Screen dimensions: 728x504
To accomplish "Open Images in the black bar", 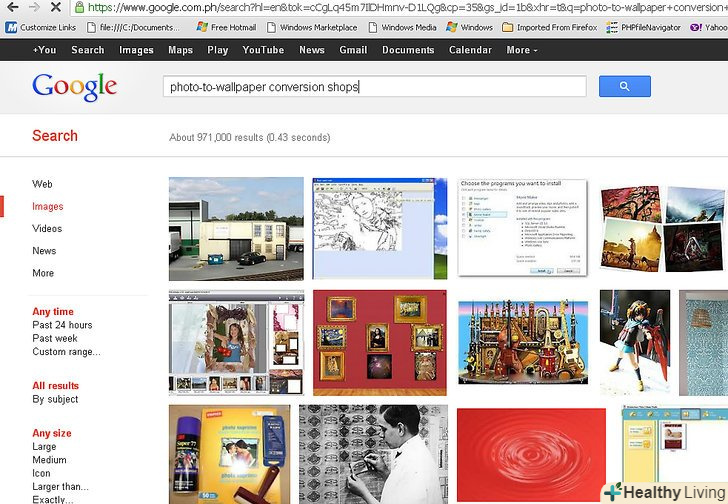I will 136,50.
